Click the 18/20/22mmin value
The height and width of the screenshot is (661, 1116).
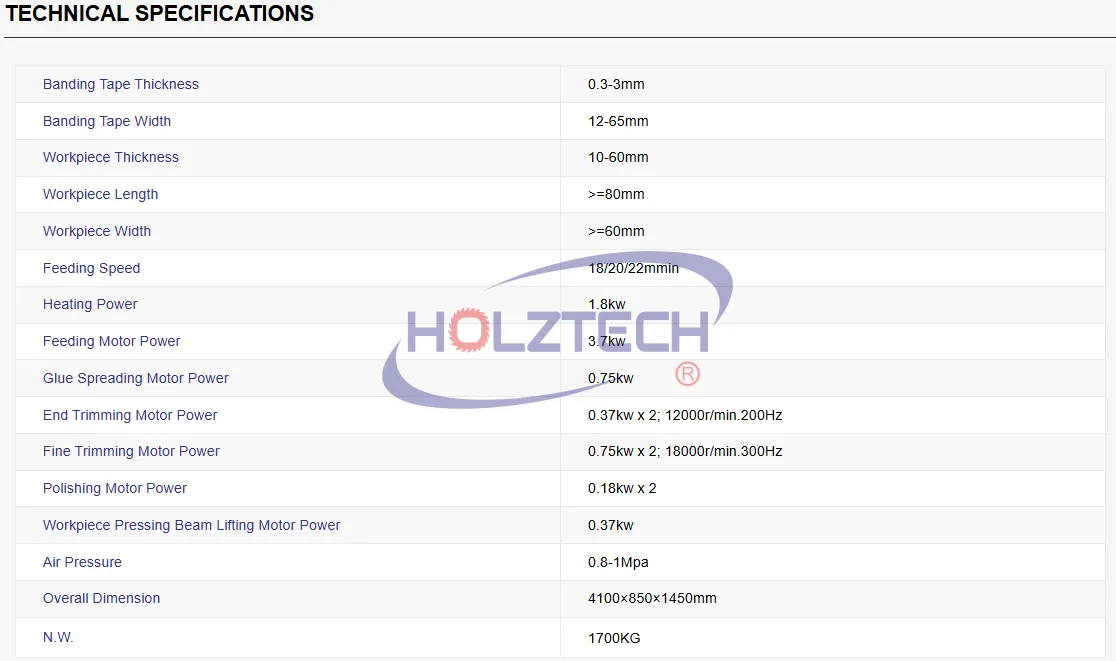coord(633,268)
